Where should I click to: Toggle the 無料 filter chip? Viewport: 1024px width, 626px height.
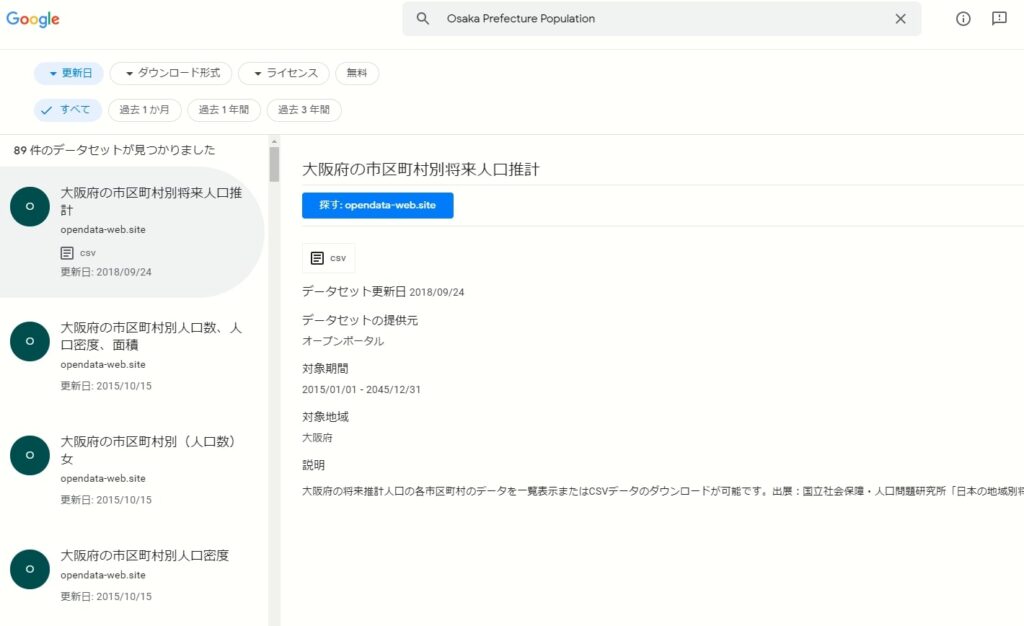pos(357,73)
